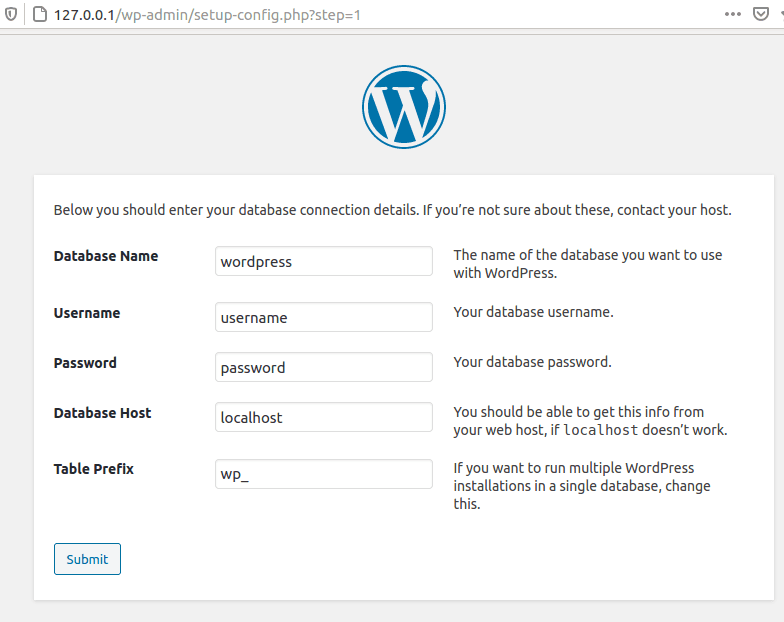Click the "Your database username." description
This screenshot has height=622, width=784.
click(533, 312)
